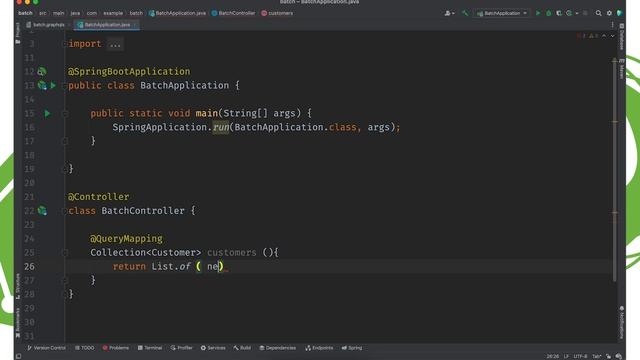Click src in navigation breadcrumb
The width and height of the screenshot is (640, 360).
(43, 13)
